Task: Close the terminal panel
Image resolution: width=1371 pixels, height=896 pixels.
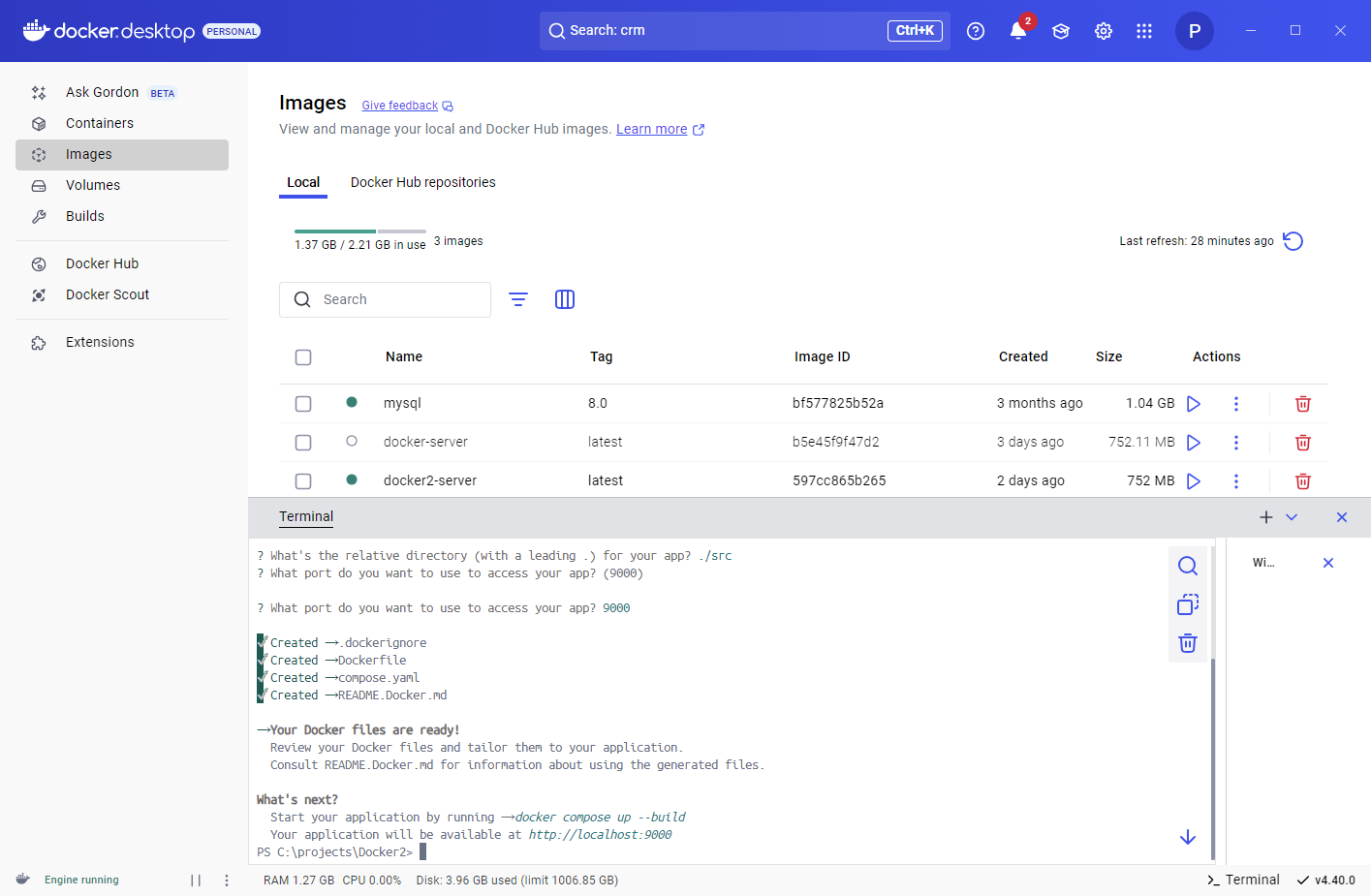Action: (x=1342, y=517)
